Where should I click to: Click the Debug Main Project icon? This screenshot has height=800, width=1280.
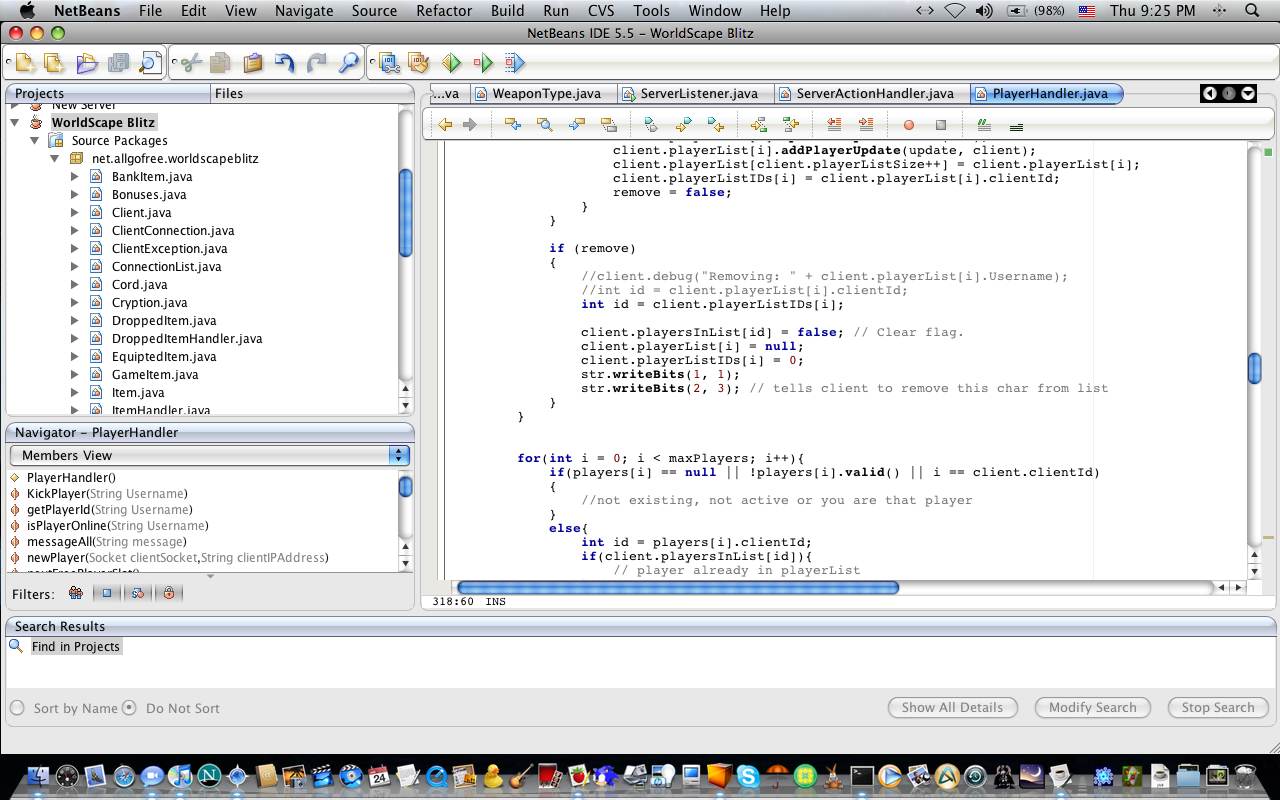click(483, 63)
